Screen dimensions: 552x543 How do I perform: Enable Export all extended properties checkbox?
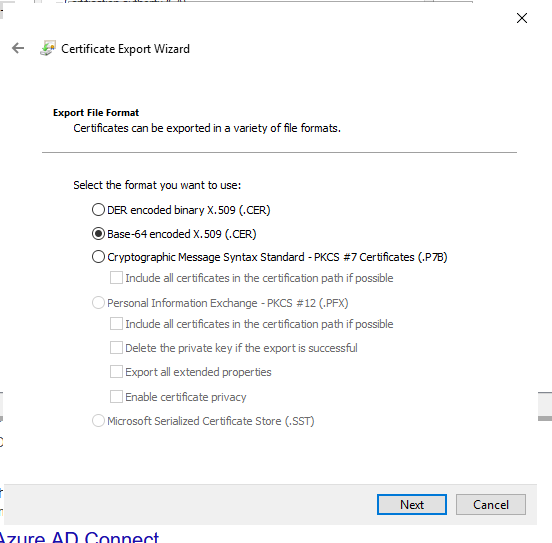[116, 372]
